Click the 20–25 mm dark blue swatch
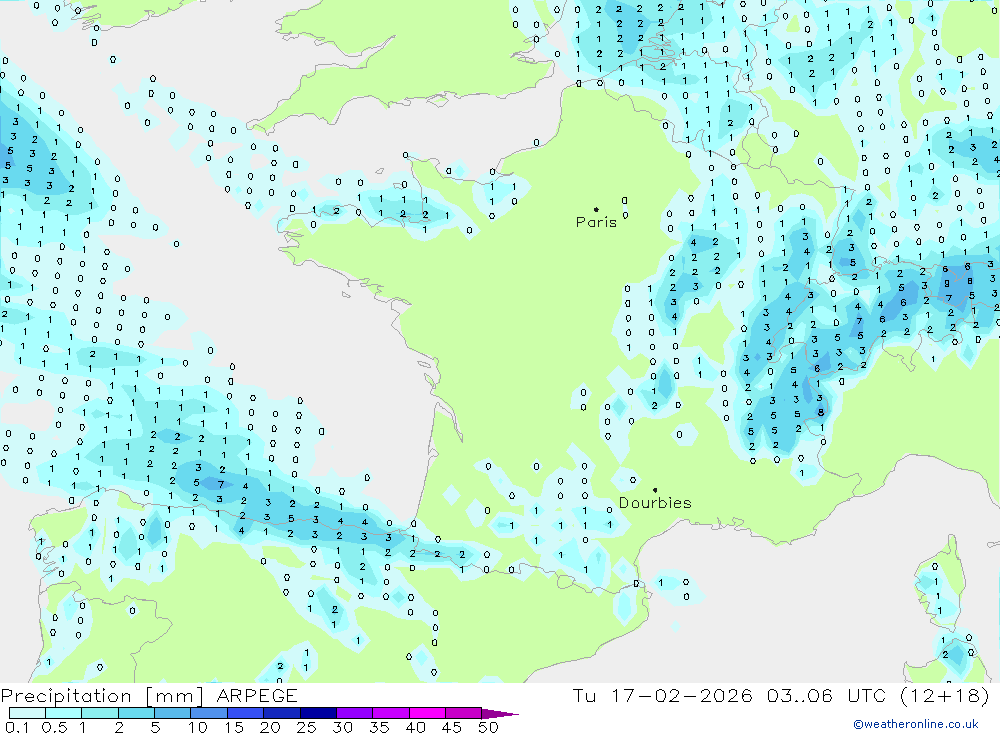Image resolution: width=1000 pixels, height=733 pixels. pos(282,713)
